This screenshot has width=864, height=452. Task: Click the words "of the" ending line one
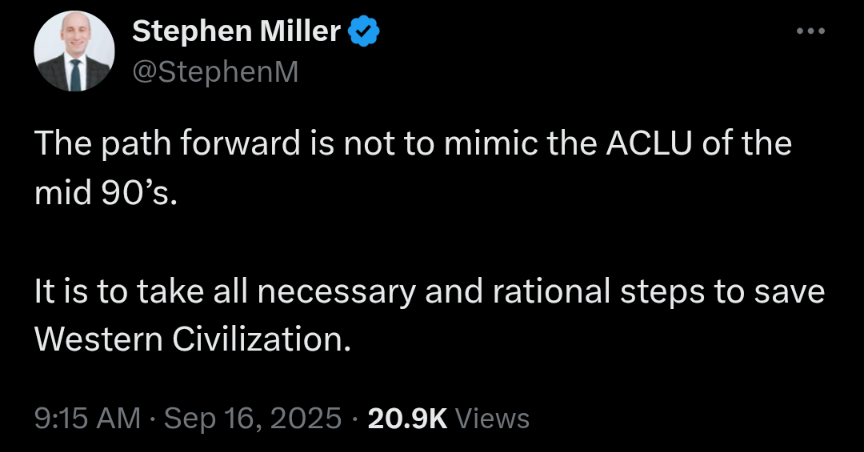[747, 143]
